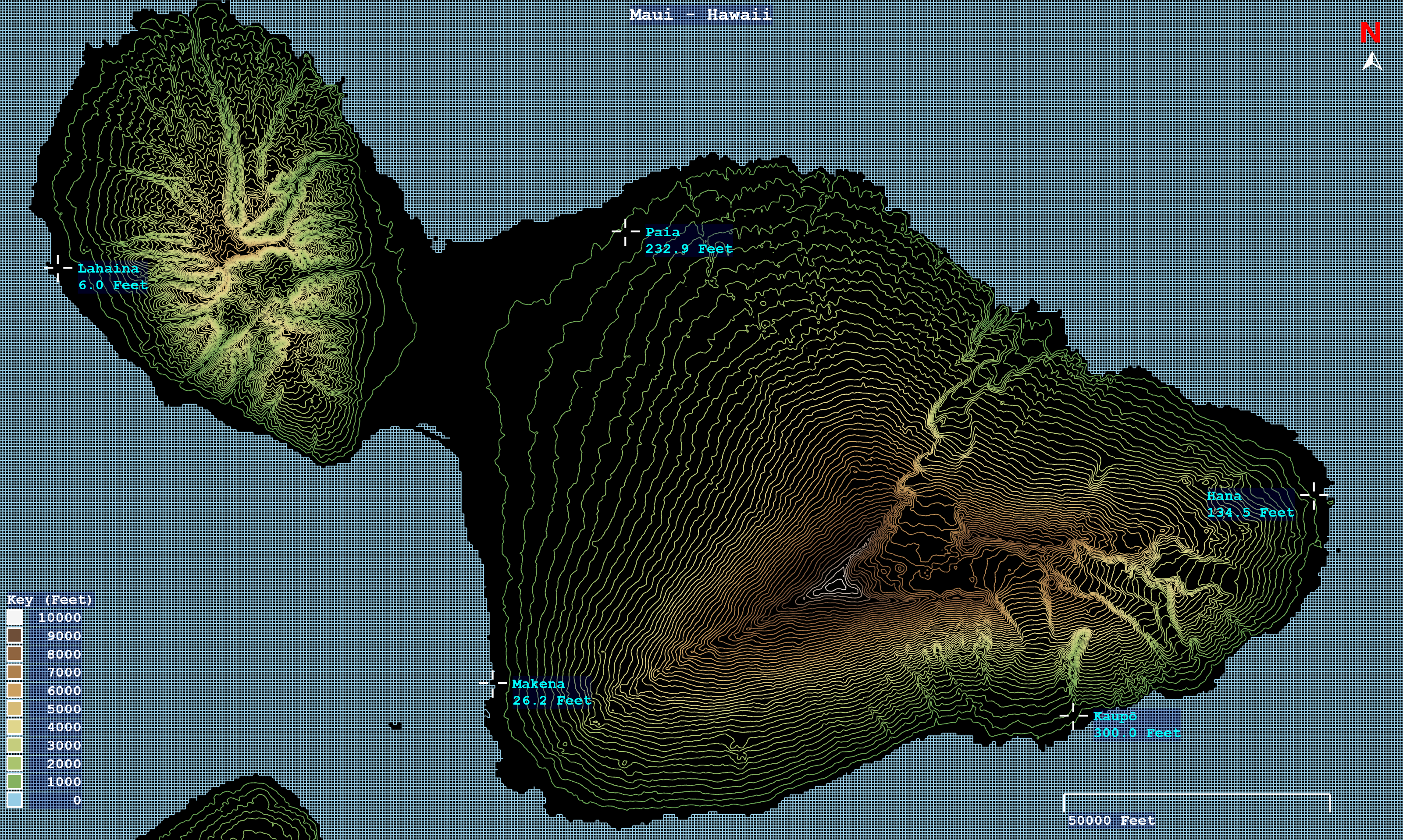1403x840 pixels.
Task: Click the '5000' legend value text
Action: click(x=64, y=709)
